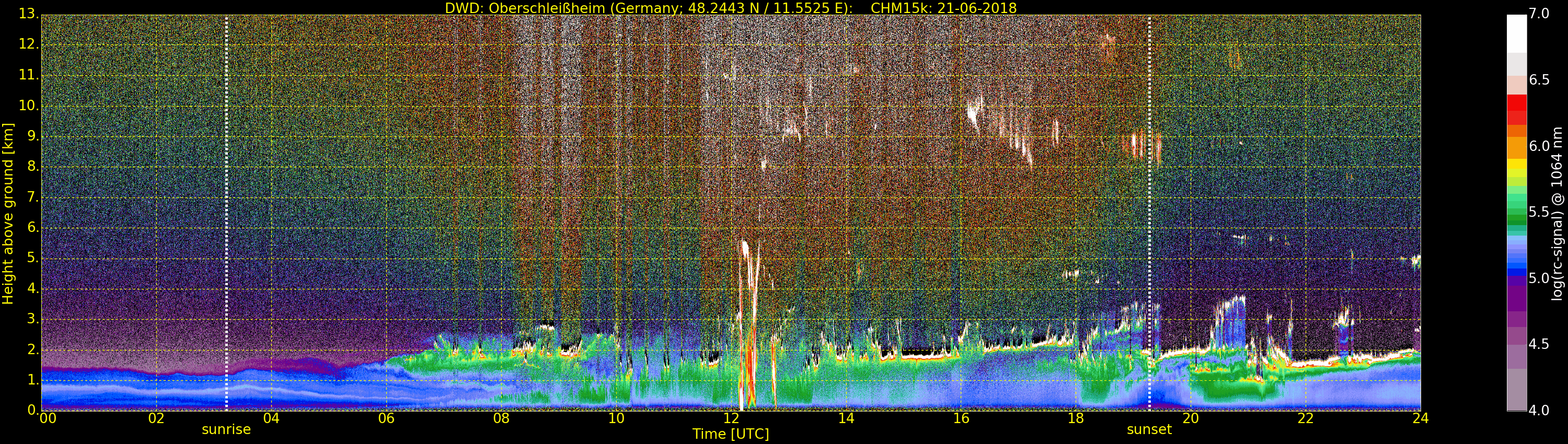This screenshot has height=444, width=1568.
Task: Click the "CHM15k: 21-06-2018" text in the title
Action: coord(943,8)
